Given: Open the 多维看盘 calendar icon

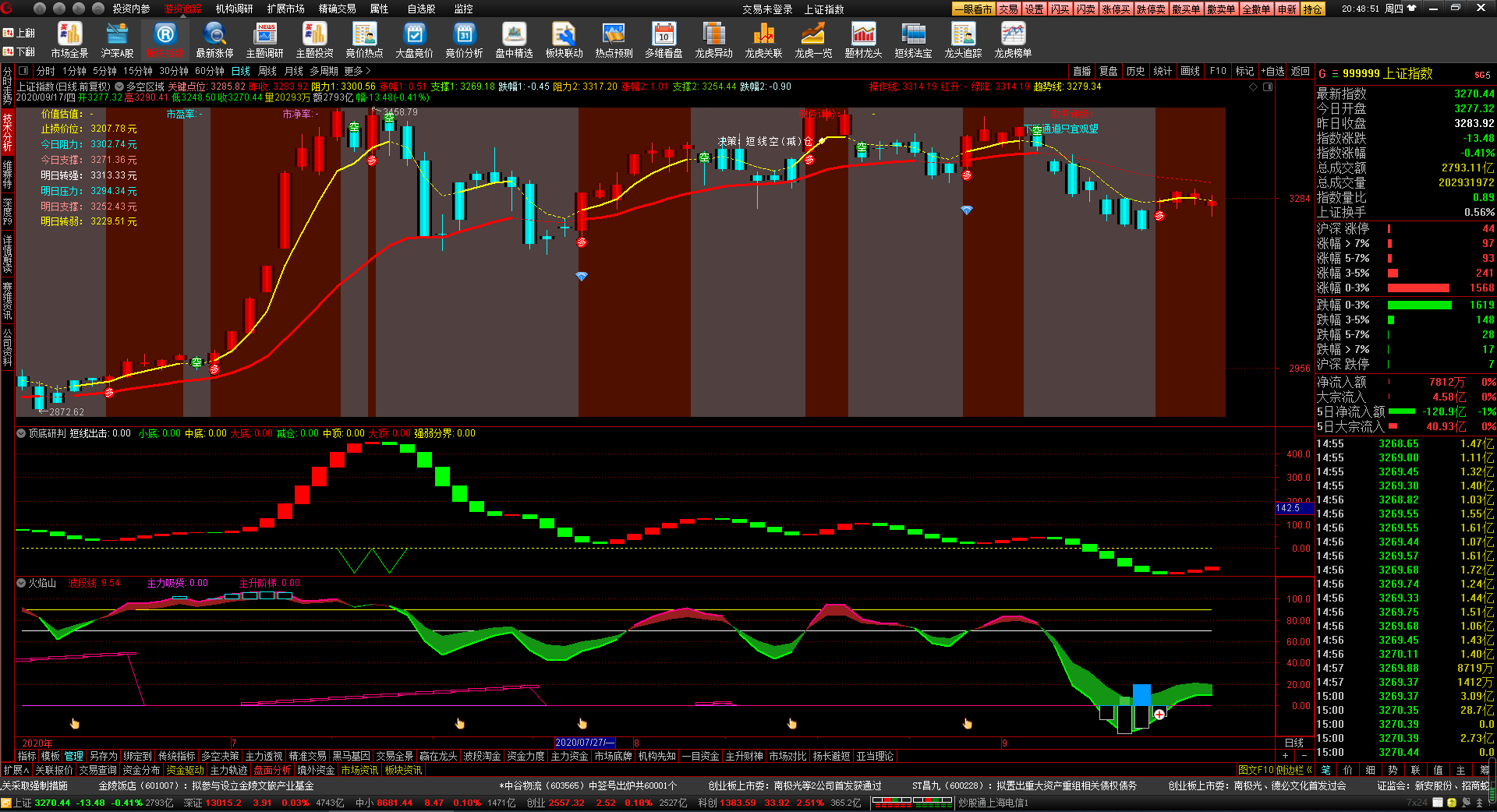Looking at the screenshot, I should 664,40.
